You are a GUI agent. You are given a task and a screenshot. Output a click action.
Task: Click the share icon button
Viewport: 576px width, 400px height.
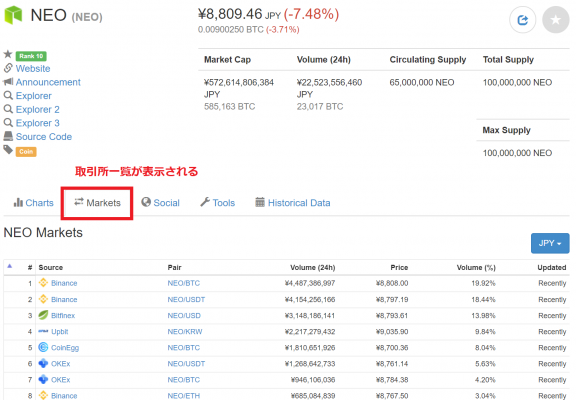(x=522, y=20)
